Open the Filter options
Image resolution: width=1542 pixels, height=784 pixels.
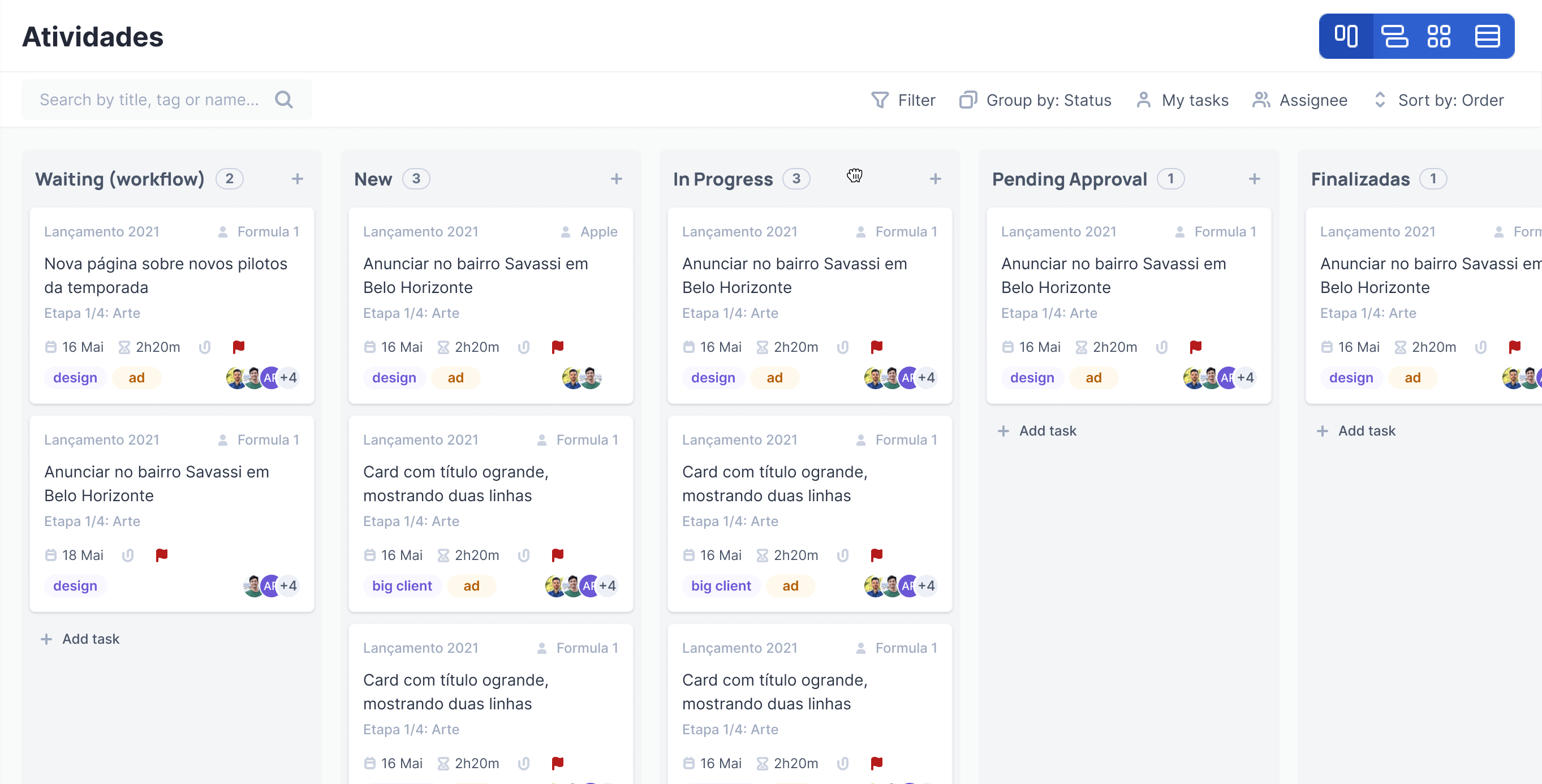[x=903, y=100]
